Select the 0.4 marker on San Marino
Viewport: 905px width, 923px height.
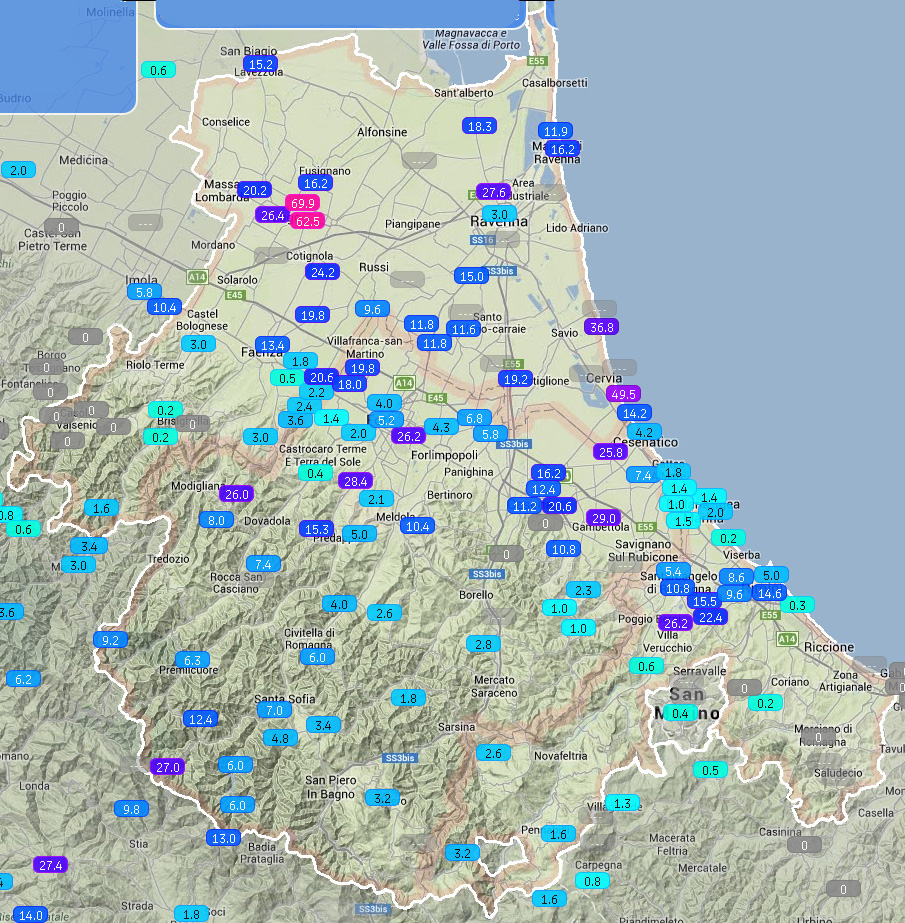[680, 713]
